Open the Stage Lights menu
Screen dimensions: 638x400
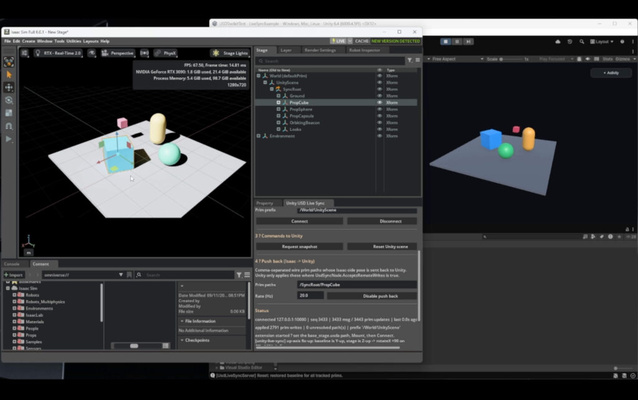tap(230, 53)
